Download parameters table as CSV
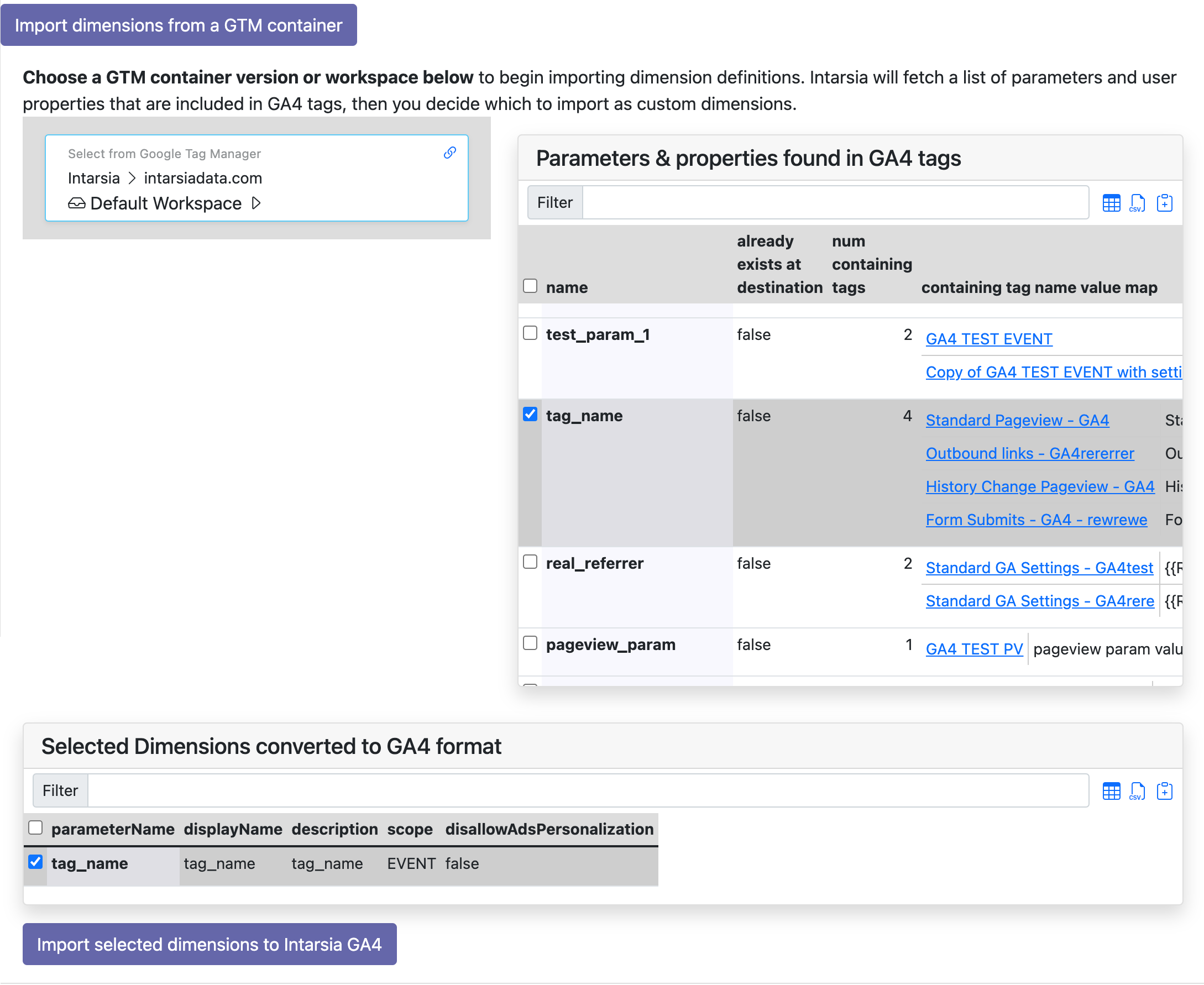 tap(1137, 202)
